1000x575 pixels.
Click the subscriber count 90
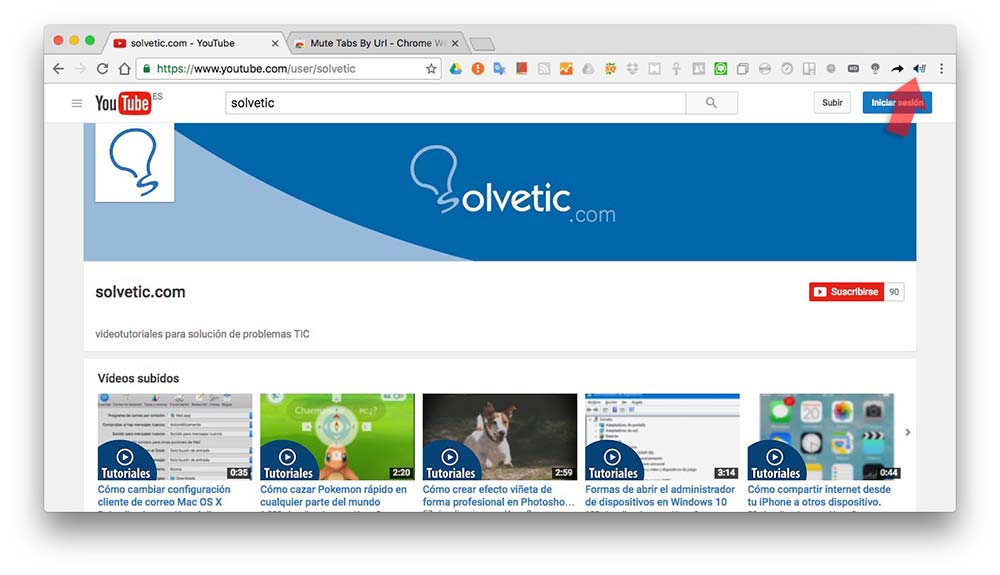coord(894,292)
